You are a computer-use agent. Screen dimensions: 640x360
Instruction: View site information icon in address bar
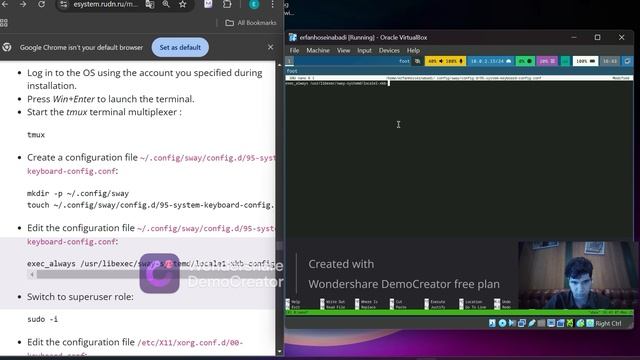click(x=63, y=4)
